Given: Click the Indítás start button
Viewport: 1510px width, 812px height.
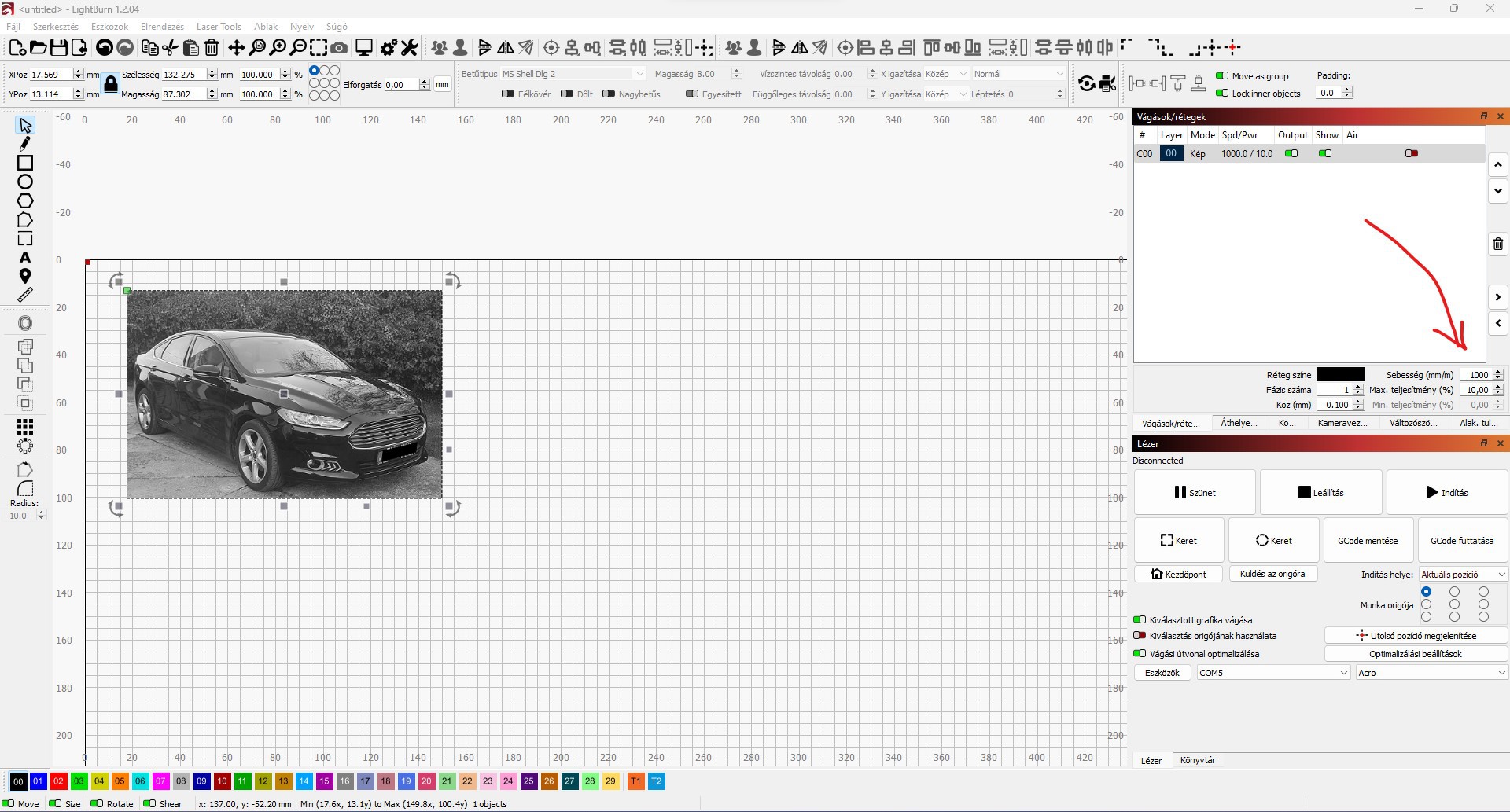Looking at the screenshot, I should tap(1447, 493).
